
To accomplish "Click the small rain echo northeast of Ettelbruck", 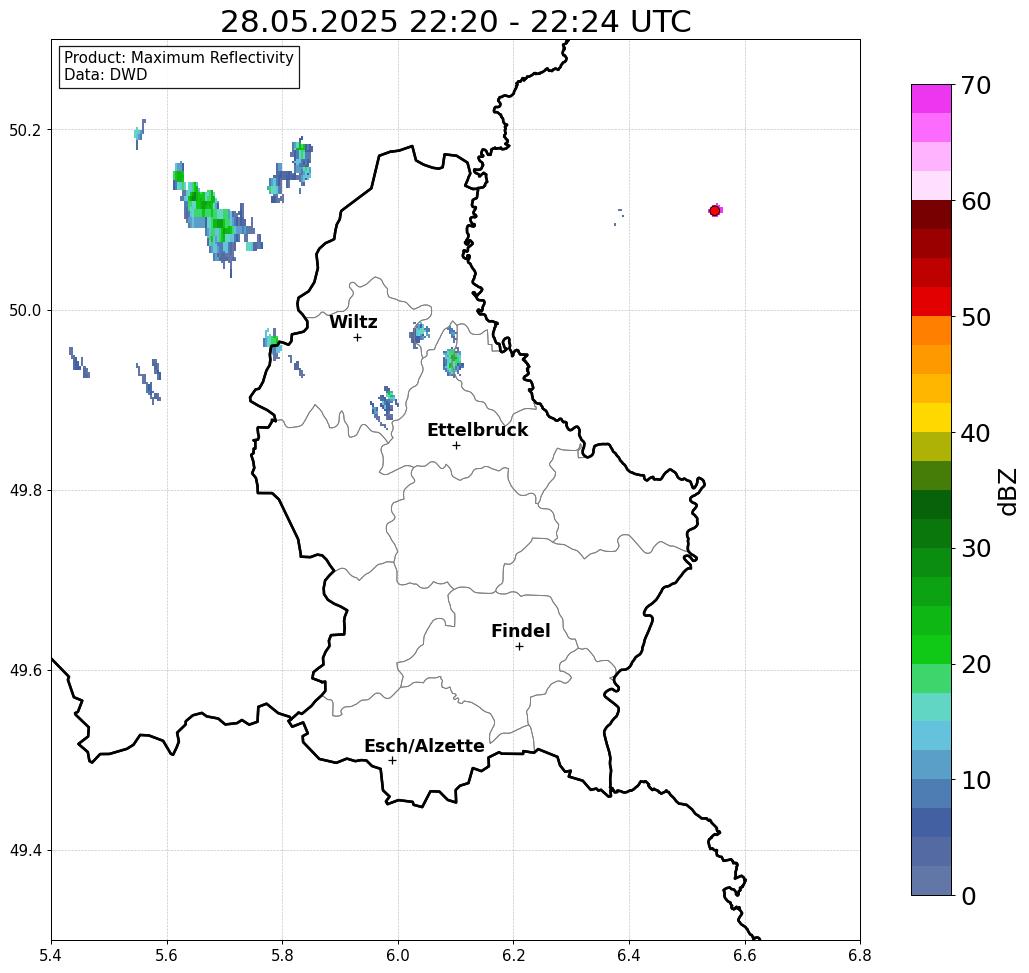I will pyautogui.click(x=452, y=360).
